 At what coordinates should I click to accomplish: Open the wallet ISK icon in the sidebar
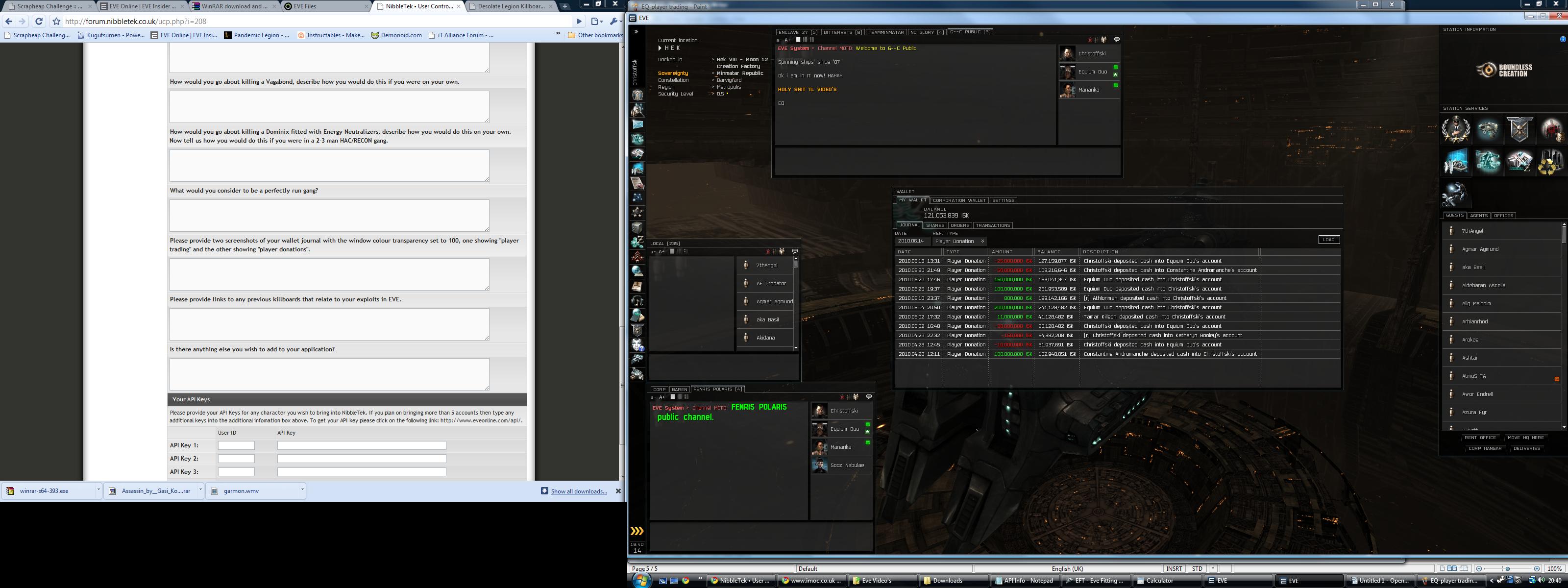coord(637,242)
